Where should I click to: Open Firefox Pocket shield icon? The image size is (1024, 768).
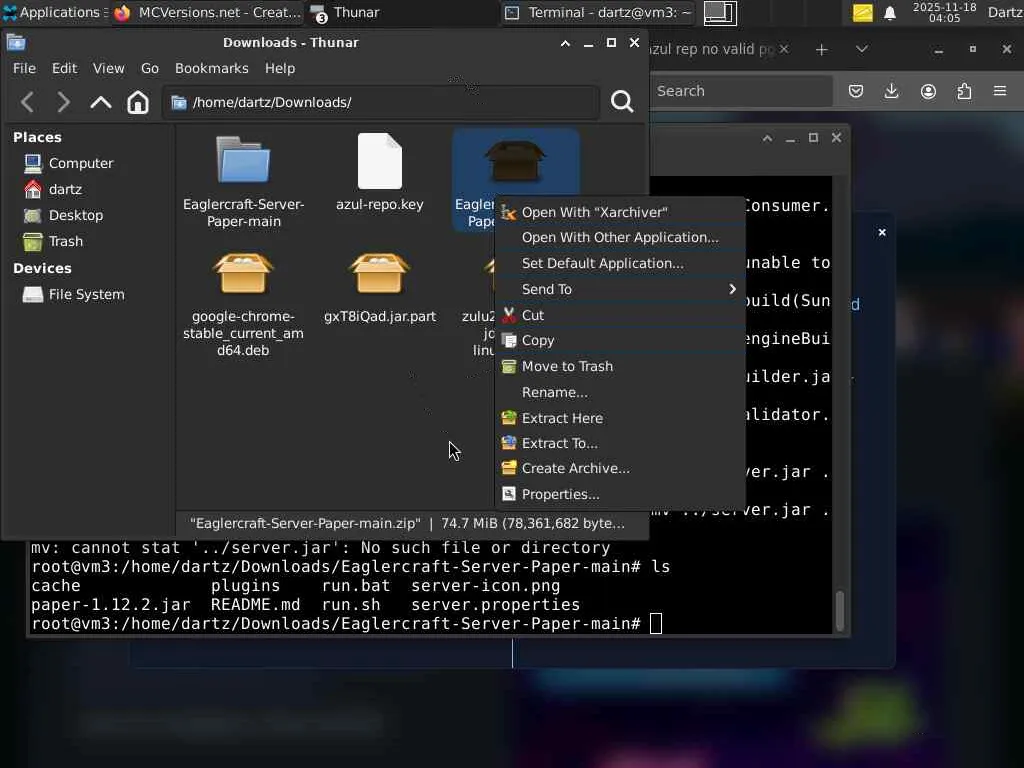pos(856,91)
